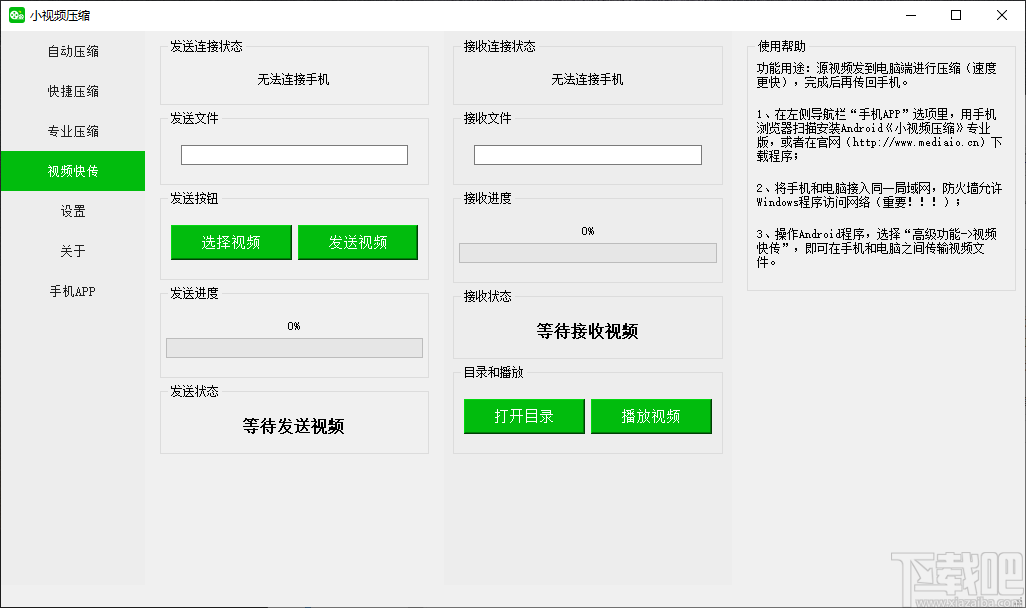This screenshot has height=608, width=1026.
Task: Click 无法连接手机 under 发送连接状态
Action: [x=293, y=79]
